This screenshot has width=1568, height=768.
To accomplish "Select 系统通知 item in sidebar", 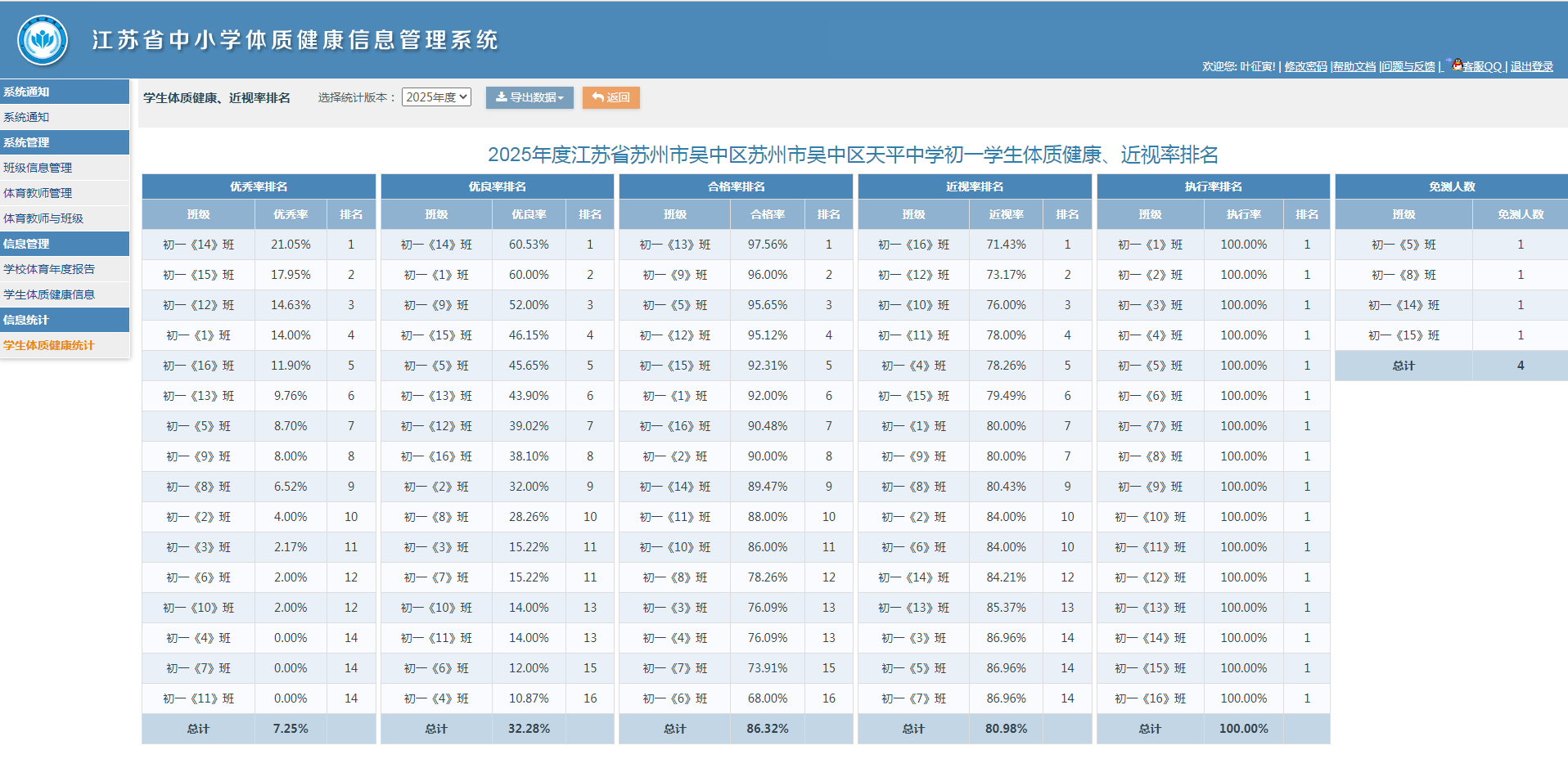I will point(27,117).
